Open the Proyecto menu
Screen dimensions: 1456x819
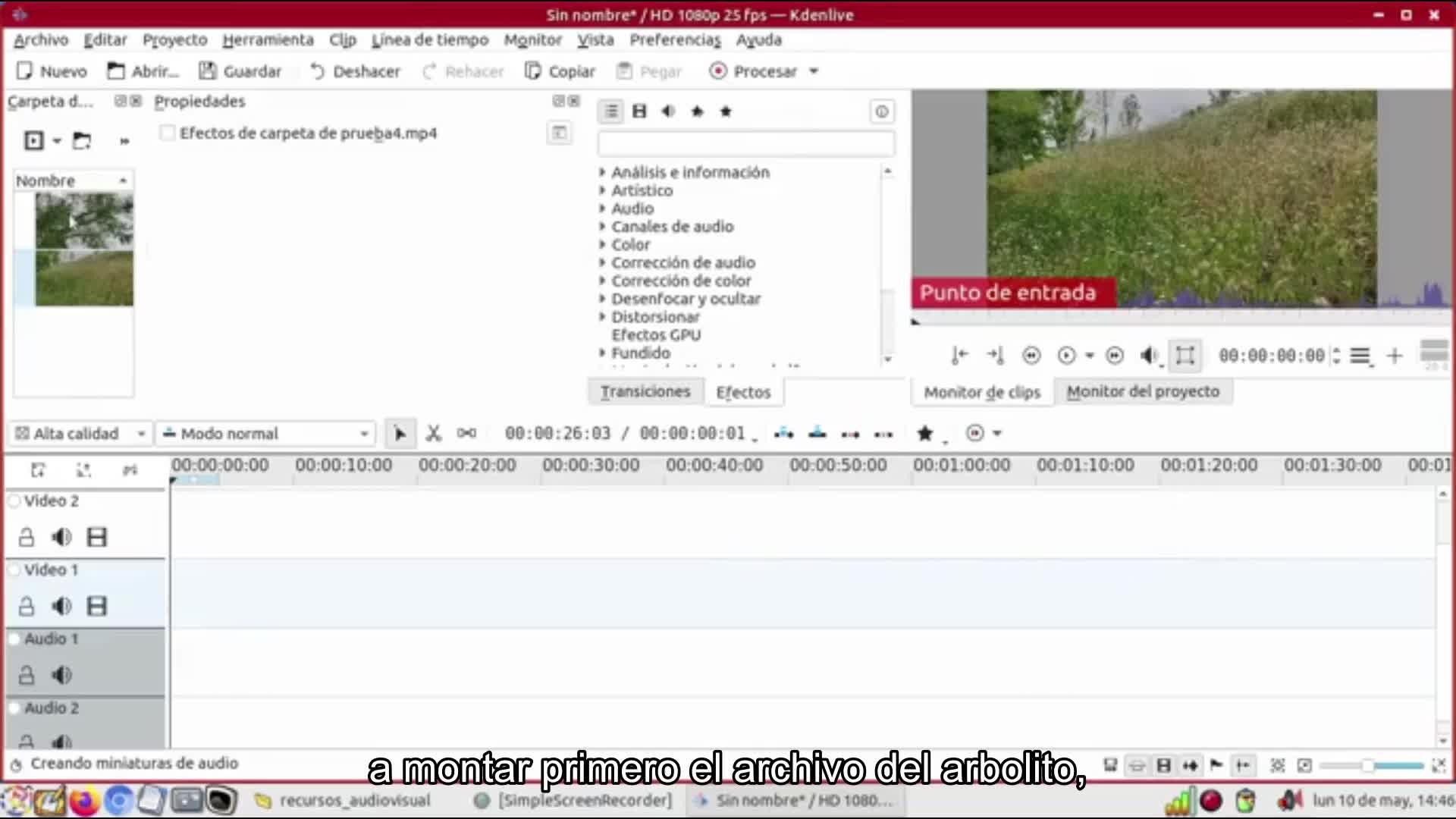(174, 39)
